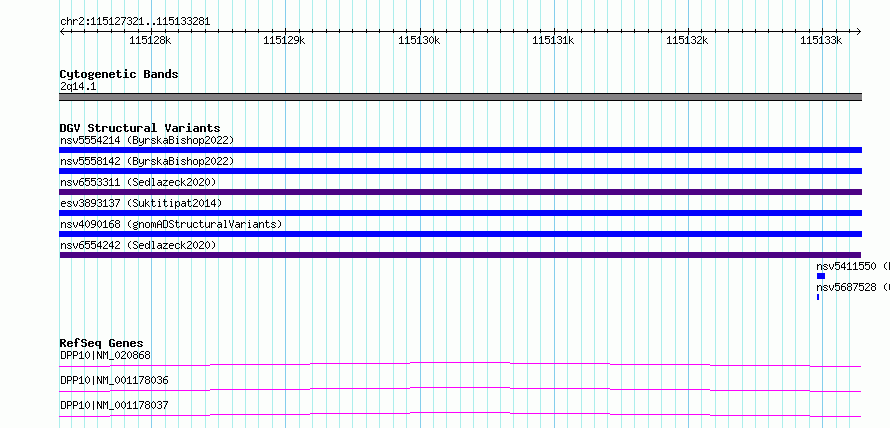This screenshot has width=890, height=428.
Task: Open the DPP10|NM_020868 transcript label
Action: (105, 356)
